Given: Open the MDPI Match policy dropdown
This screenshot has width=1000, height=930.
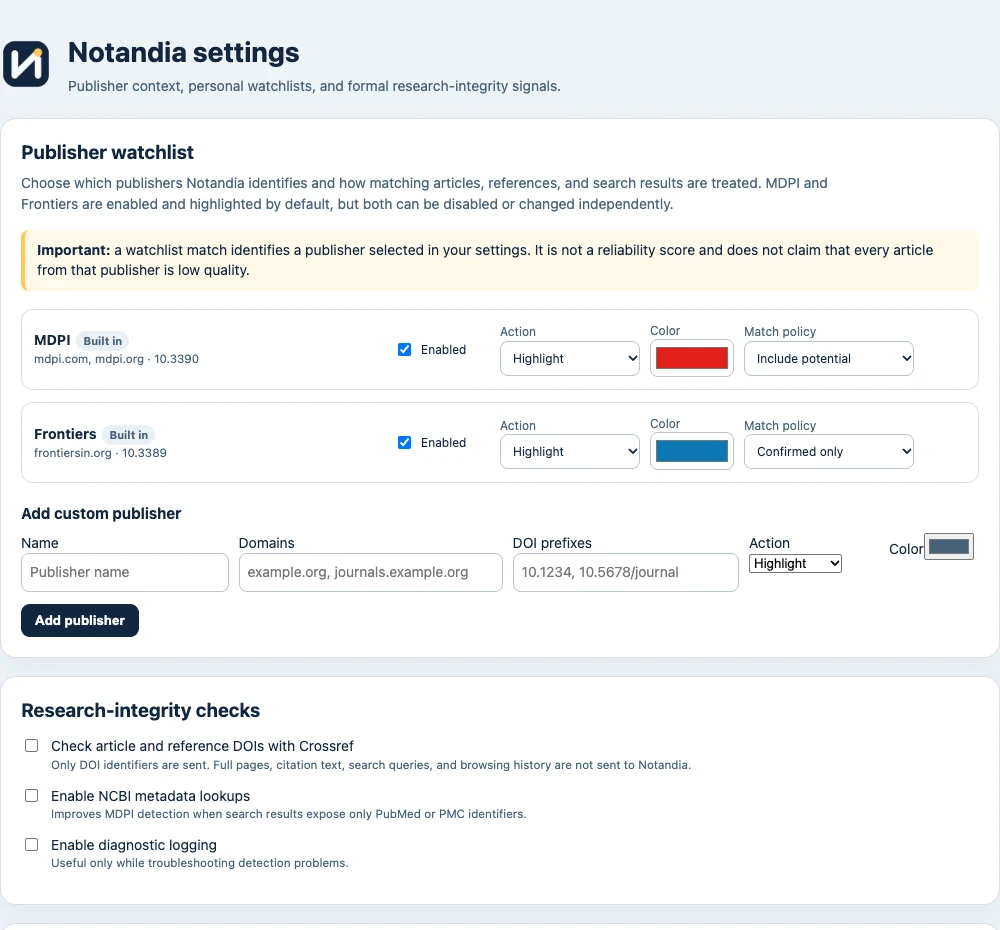Looking at the screenshot, I should pyautogui.click(x=828, y=358).
